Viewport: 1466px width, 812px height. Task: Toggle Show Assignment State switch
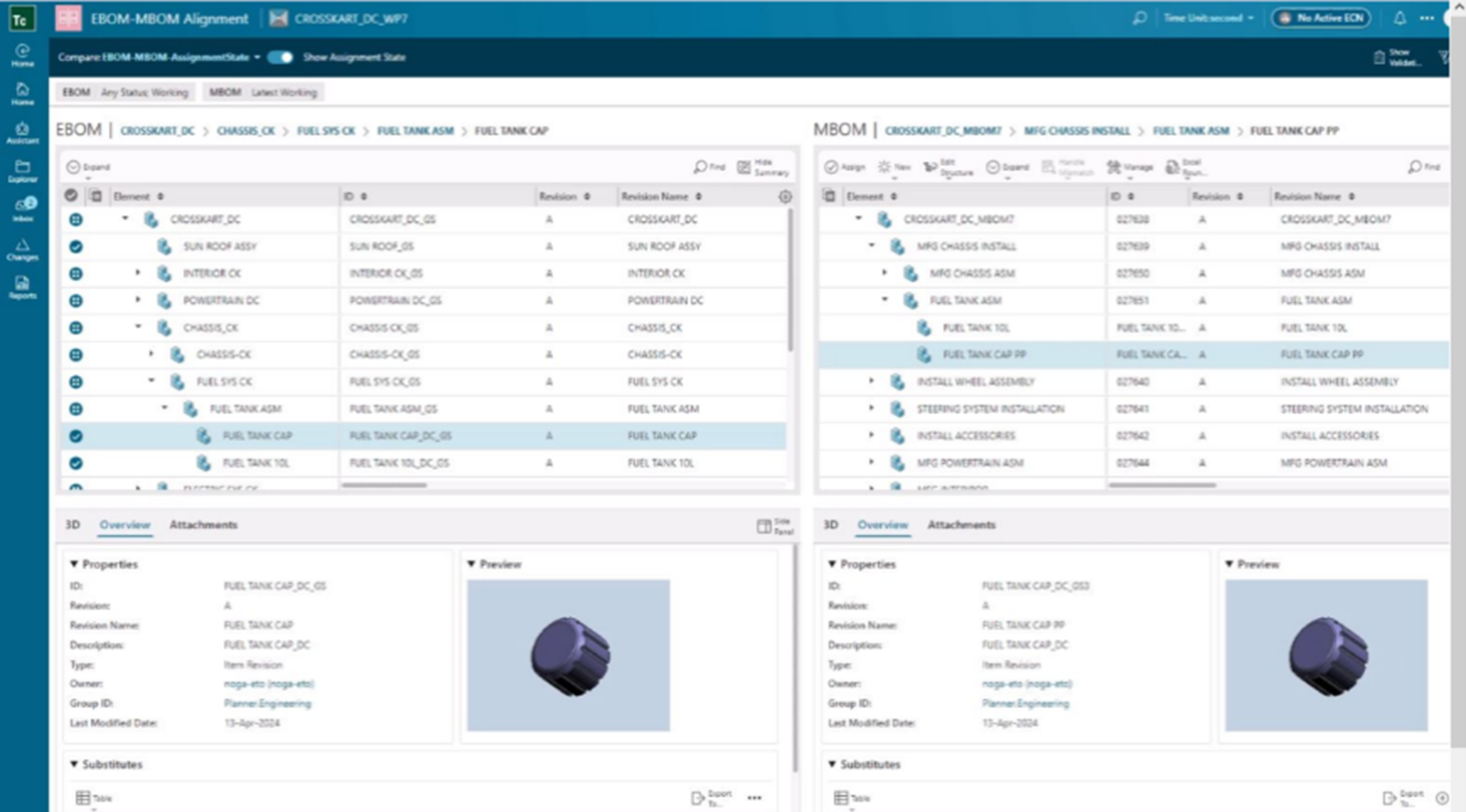tap(280, 58)
